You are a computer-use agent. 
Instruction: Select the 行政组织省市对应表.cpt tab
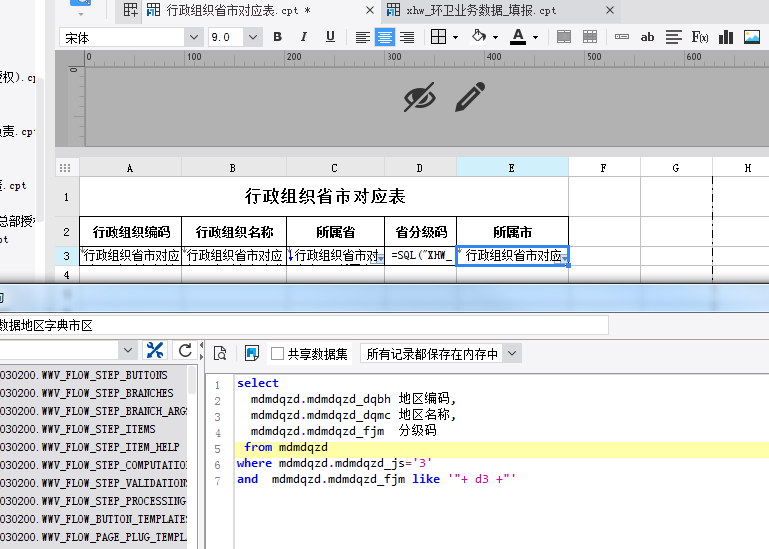(x=236, y=10)
